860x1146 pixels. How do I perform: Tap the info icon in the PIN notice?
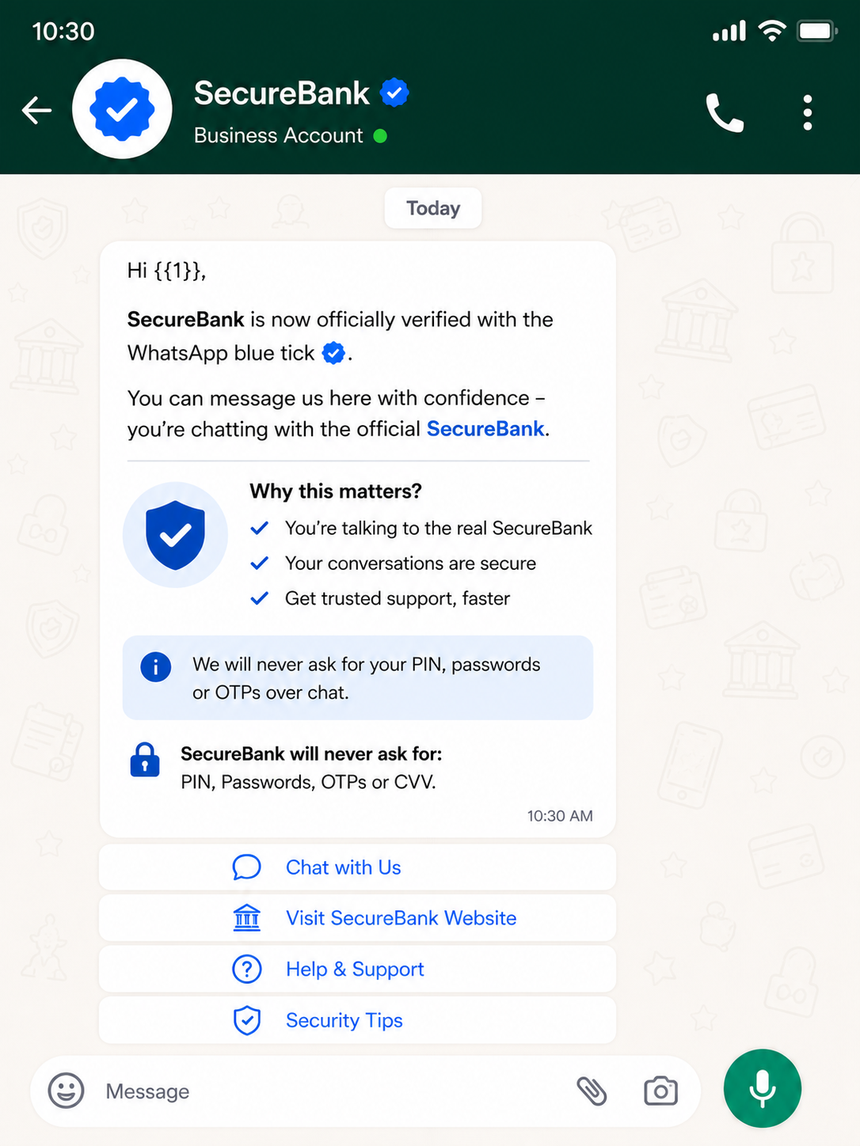pos(156,667)
